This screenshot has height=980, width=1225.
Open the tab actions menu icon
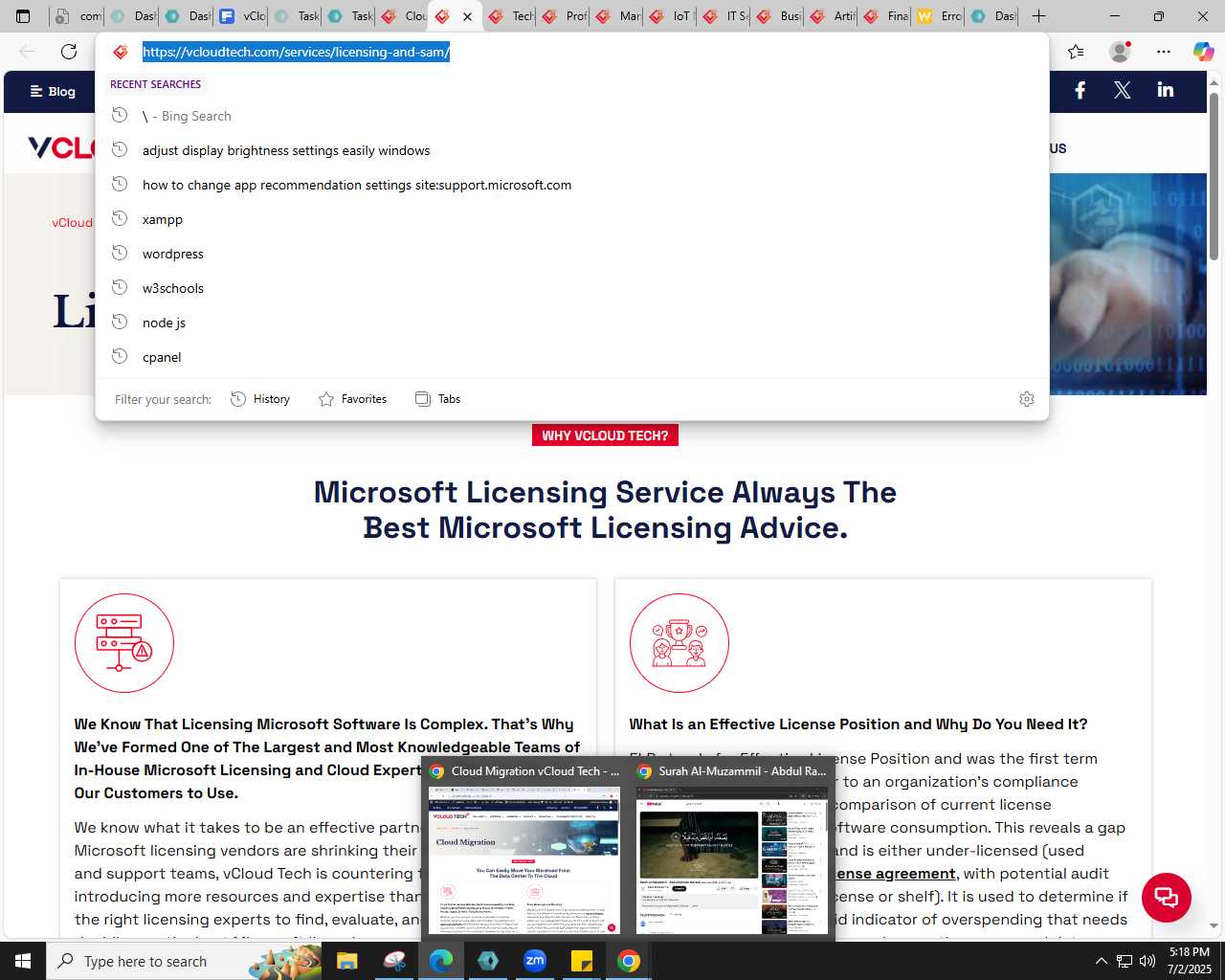pos(23,16)
